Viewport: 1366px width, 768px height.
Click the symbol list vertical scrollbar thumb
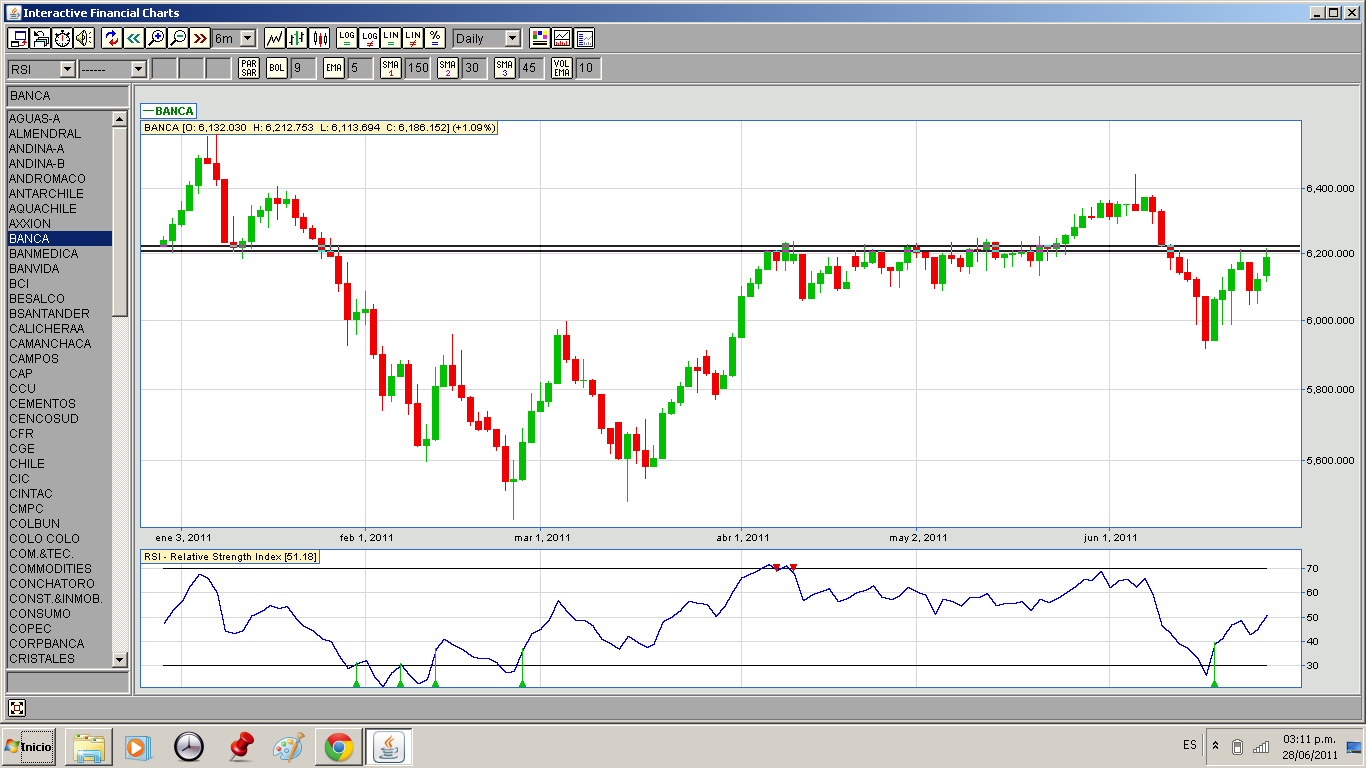pos(120,222)
